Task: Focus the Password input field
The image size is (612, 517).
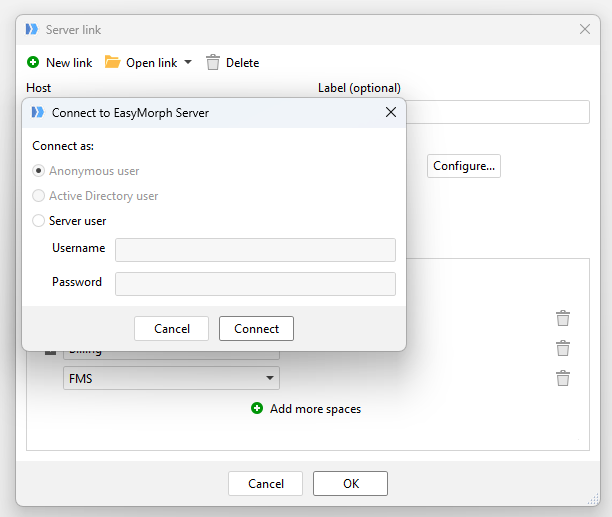Action: [255, 284]
